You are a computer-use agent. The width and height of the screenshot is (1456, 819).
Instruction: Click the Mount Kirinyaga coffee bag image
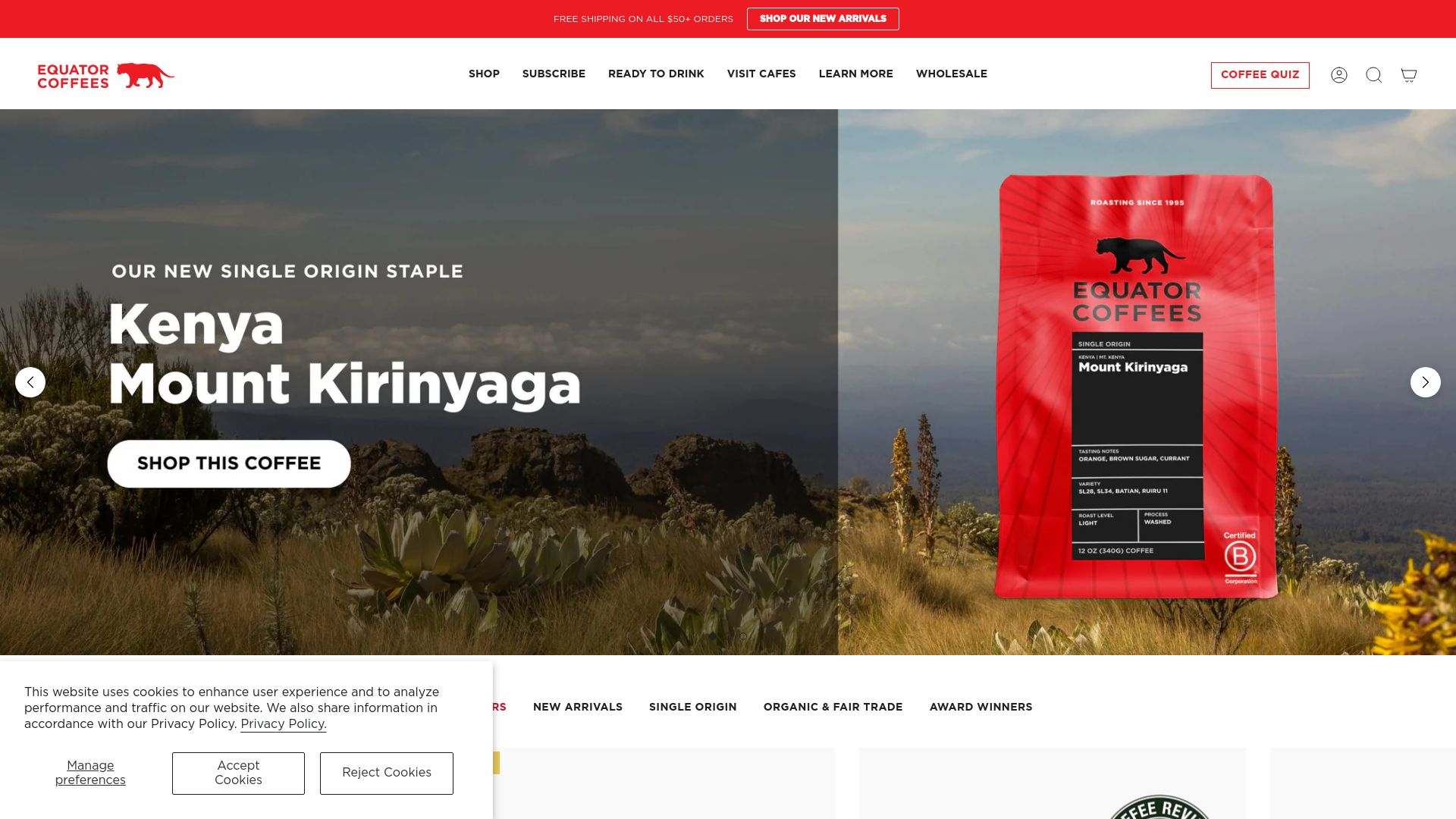click(x=1136, y=387)
